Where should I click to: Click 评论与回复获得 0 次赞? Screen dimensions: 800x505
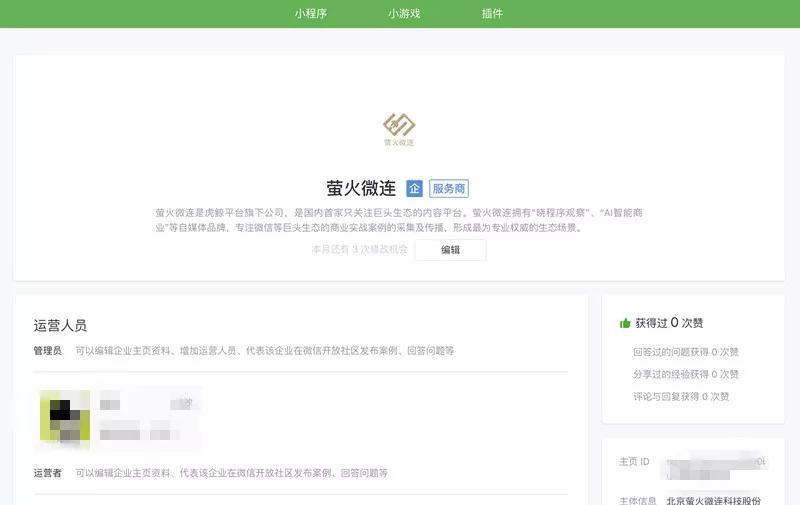pos(681,397)
